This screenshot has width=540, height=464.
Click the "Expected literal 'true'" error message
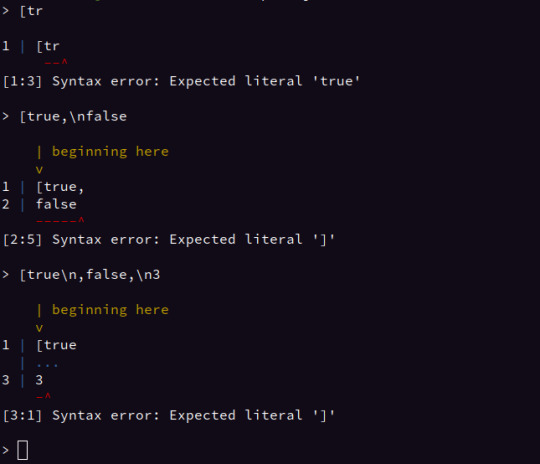(264, 81)
